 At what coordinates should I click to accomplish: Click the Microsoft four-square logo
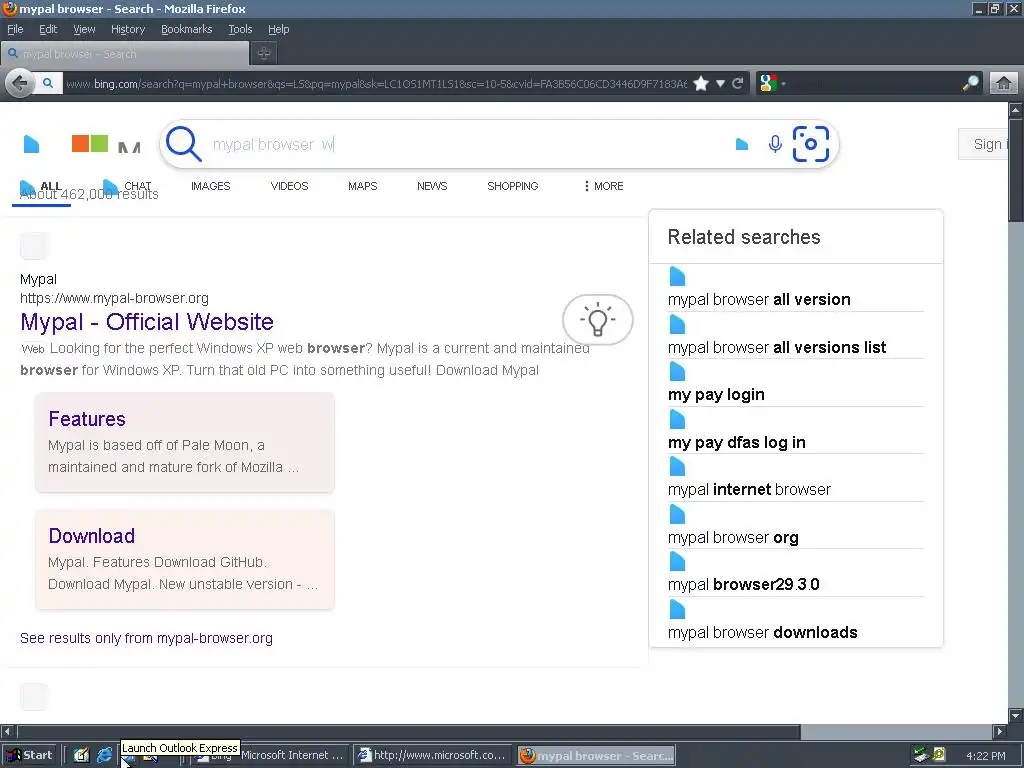(x=90, y=144)
